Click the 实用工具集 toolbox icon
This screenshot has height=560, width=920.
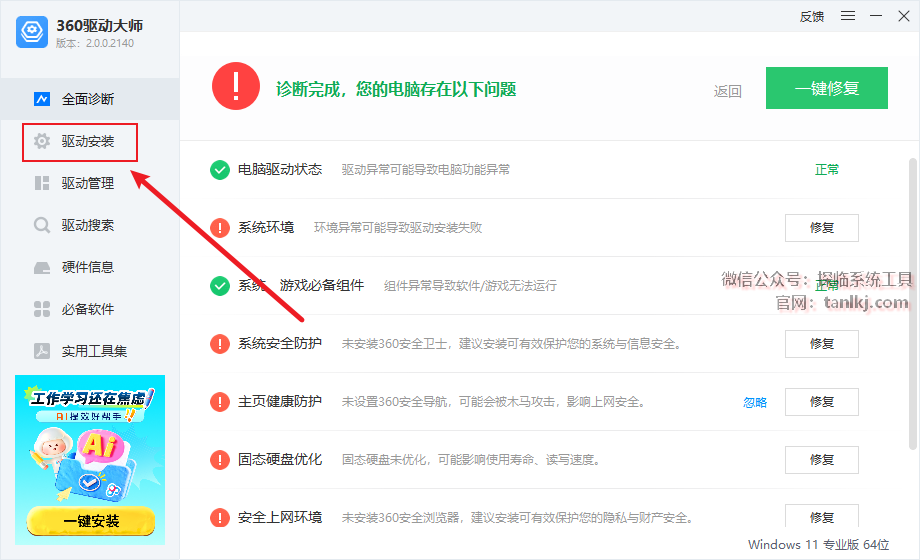(42, 351)
